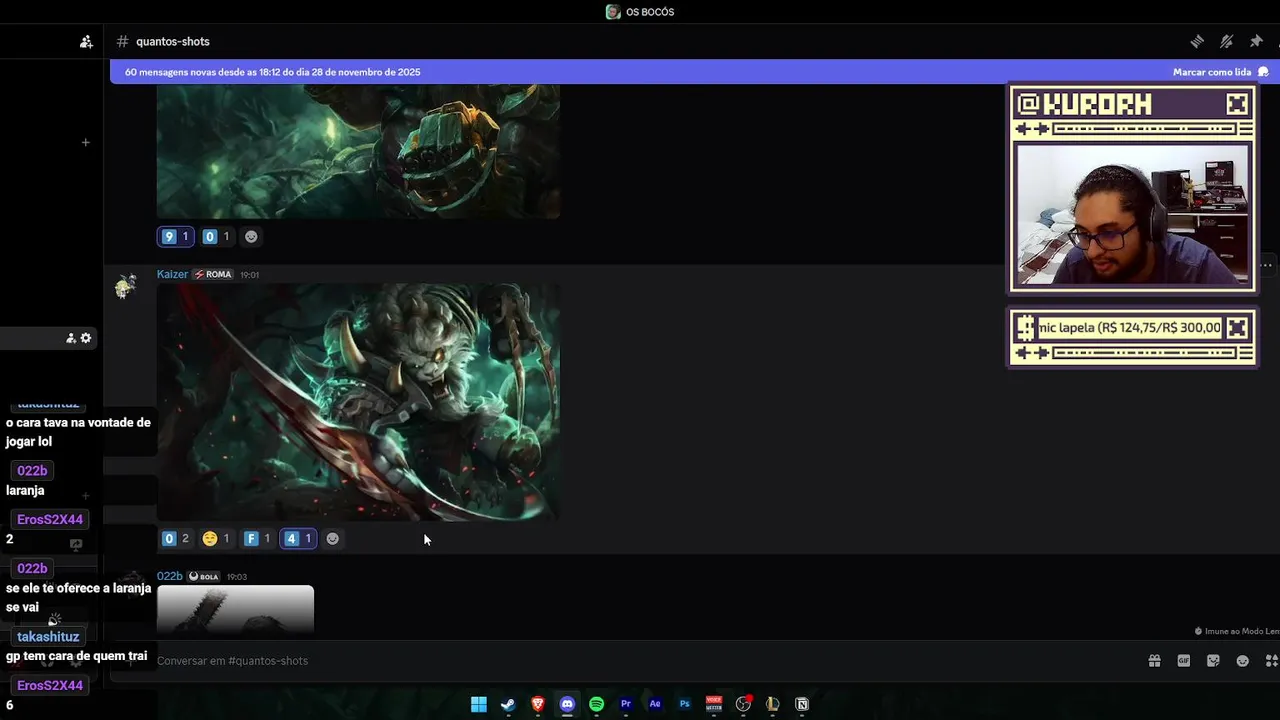
Task: Click username 022b in chat message
Action: (170, 576)
